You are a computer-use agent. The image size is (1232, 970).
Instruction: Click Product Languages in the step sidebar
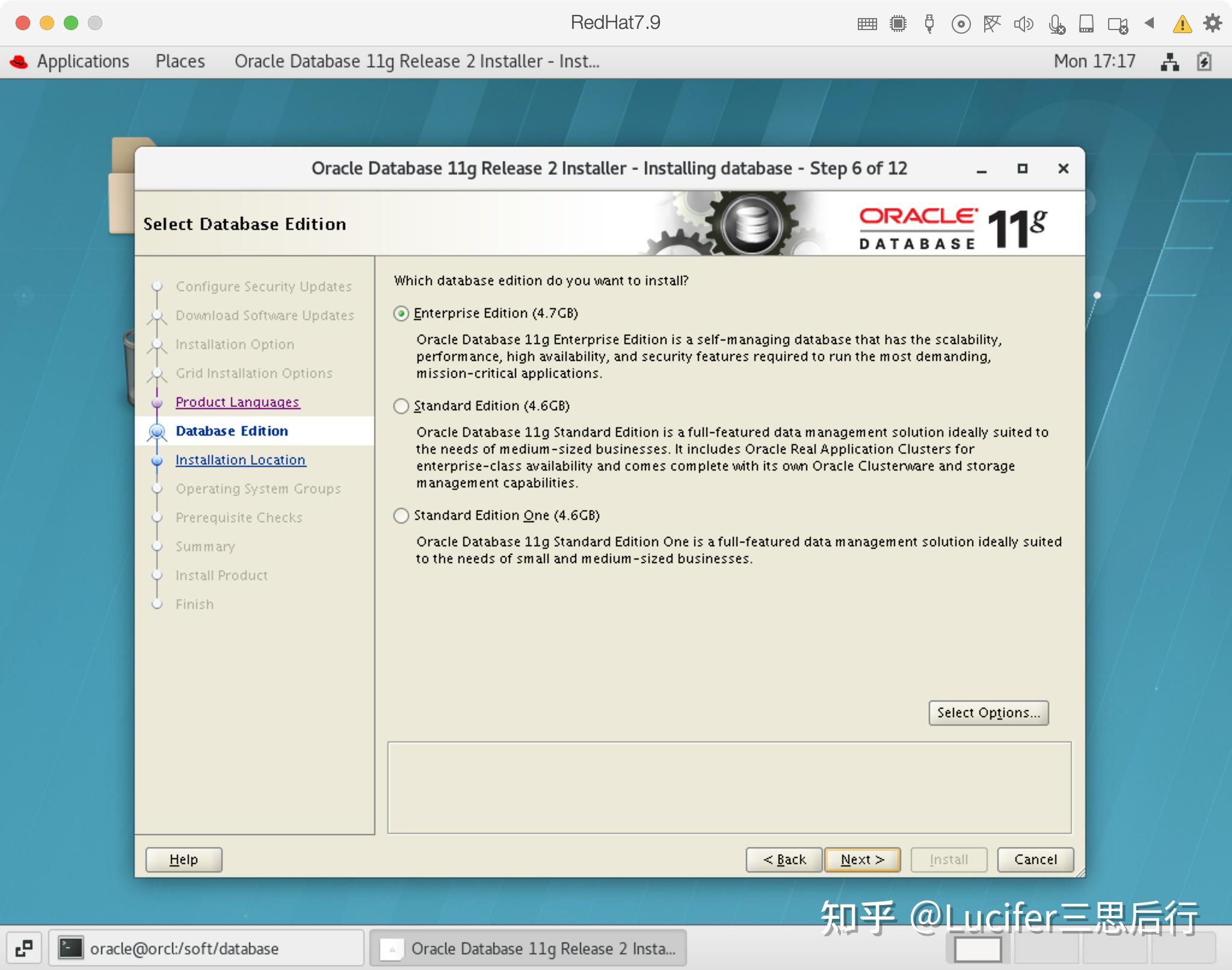point(238,402)
